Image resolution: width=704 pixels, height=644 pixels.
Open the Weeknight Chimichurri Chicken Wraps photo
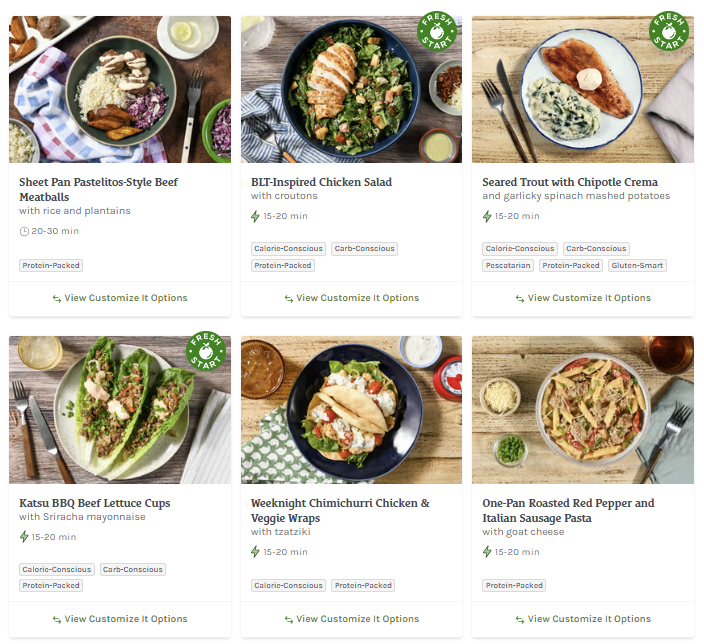[351, 410]
